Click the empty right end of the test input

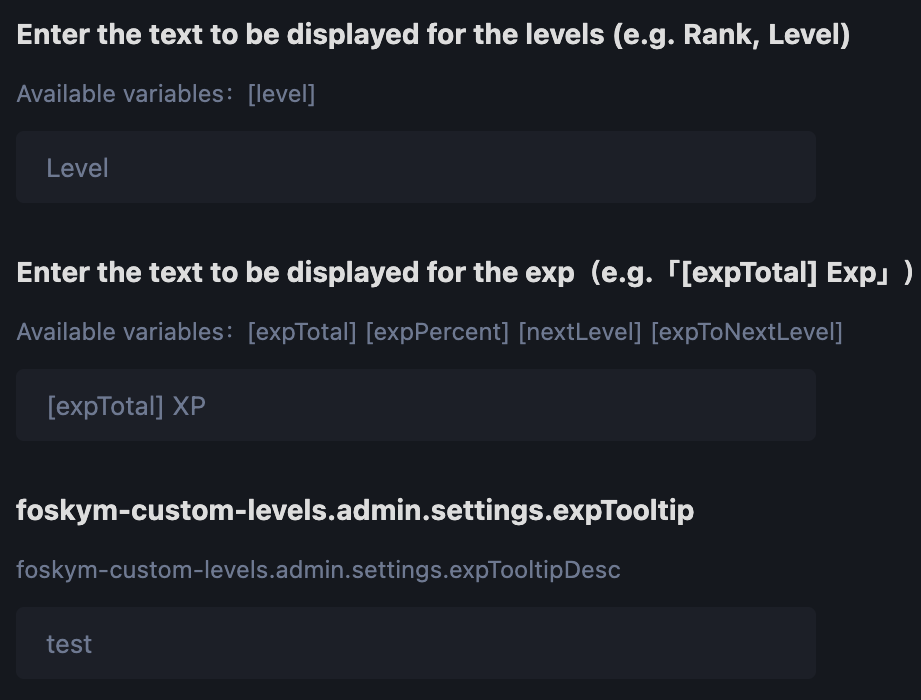(700, 644)
